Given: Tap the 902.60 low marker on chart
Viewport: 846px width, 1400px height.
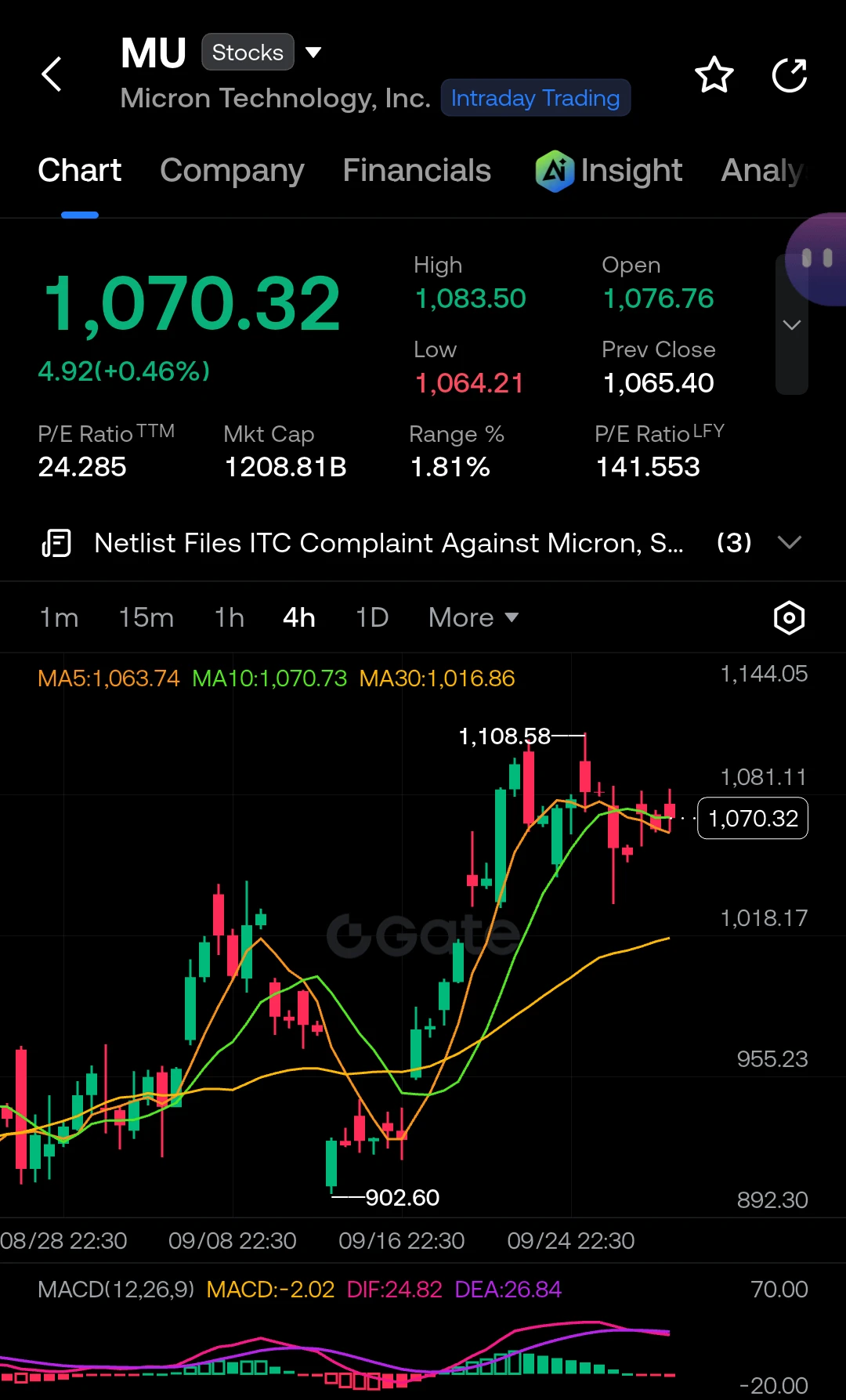Looking at the screenshot, I should (403, 1198).
